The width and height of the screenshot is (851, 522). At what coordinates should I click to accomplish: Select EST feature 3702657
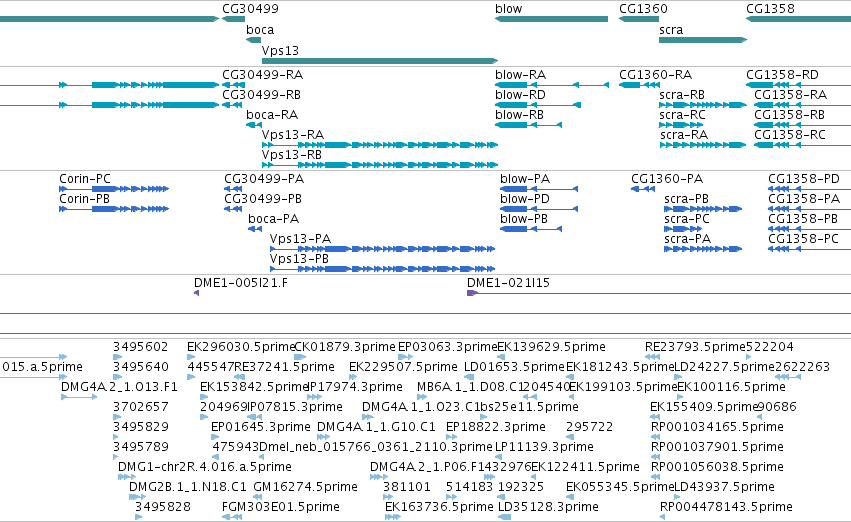(x=117, y=417)
